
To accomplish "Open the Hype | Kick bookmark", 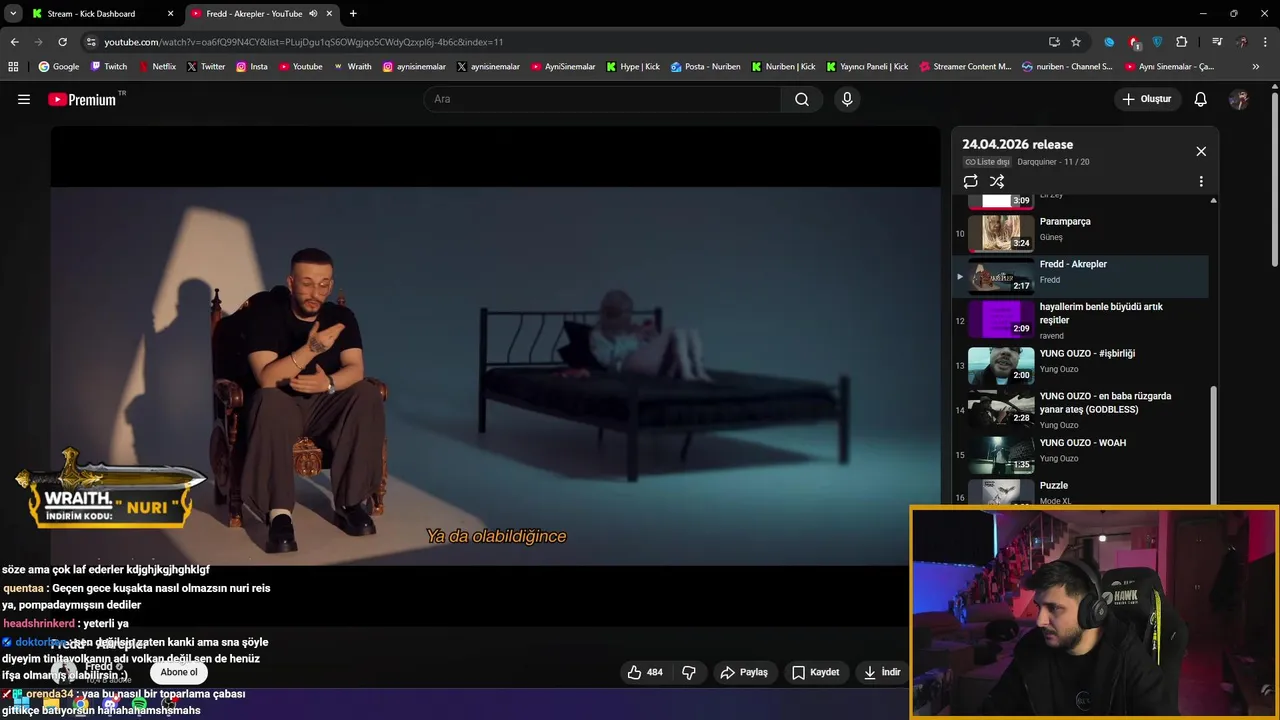I will [x=632, y=67].
